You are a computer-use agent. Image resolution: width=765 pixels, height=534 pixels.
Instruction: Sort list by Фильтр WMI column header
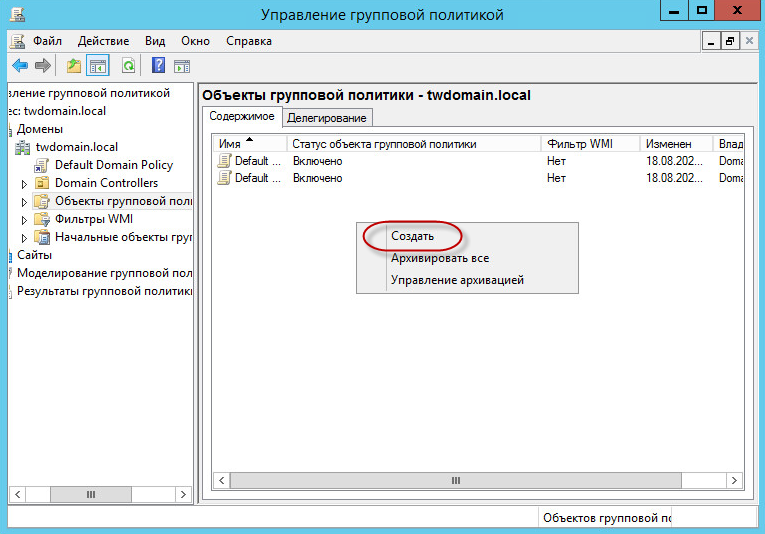[x=579, y=144]
